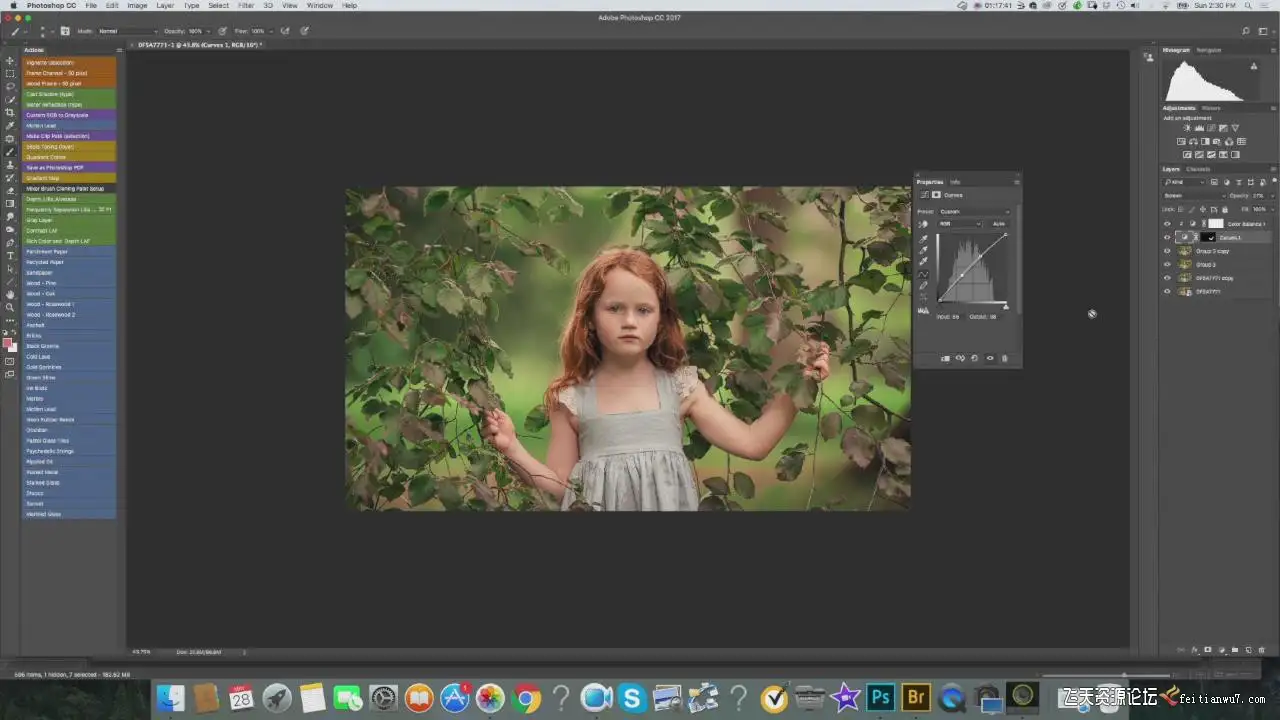Open the RGB channel dropdown in Curves

click(959, 224)
